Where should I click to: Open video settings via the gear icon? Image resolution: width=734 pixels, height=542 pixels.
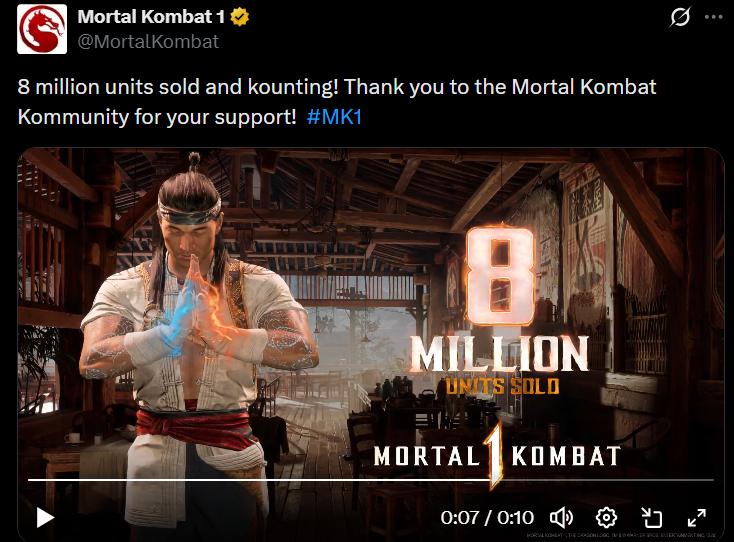pyautogui.click(x=606, y=518)
